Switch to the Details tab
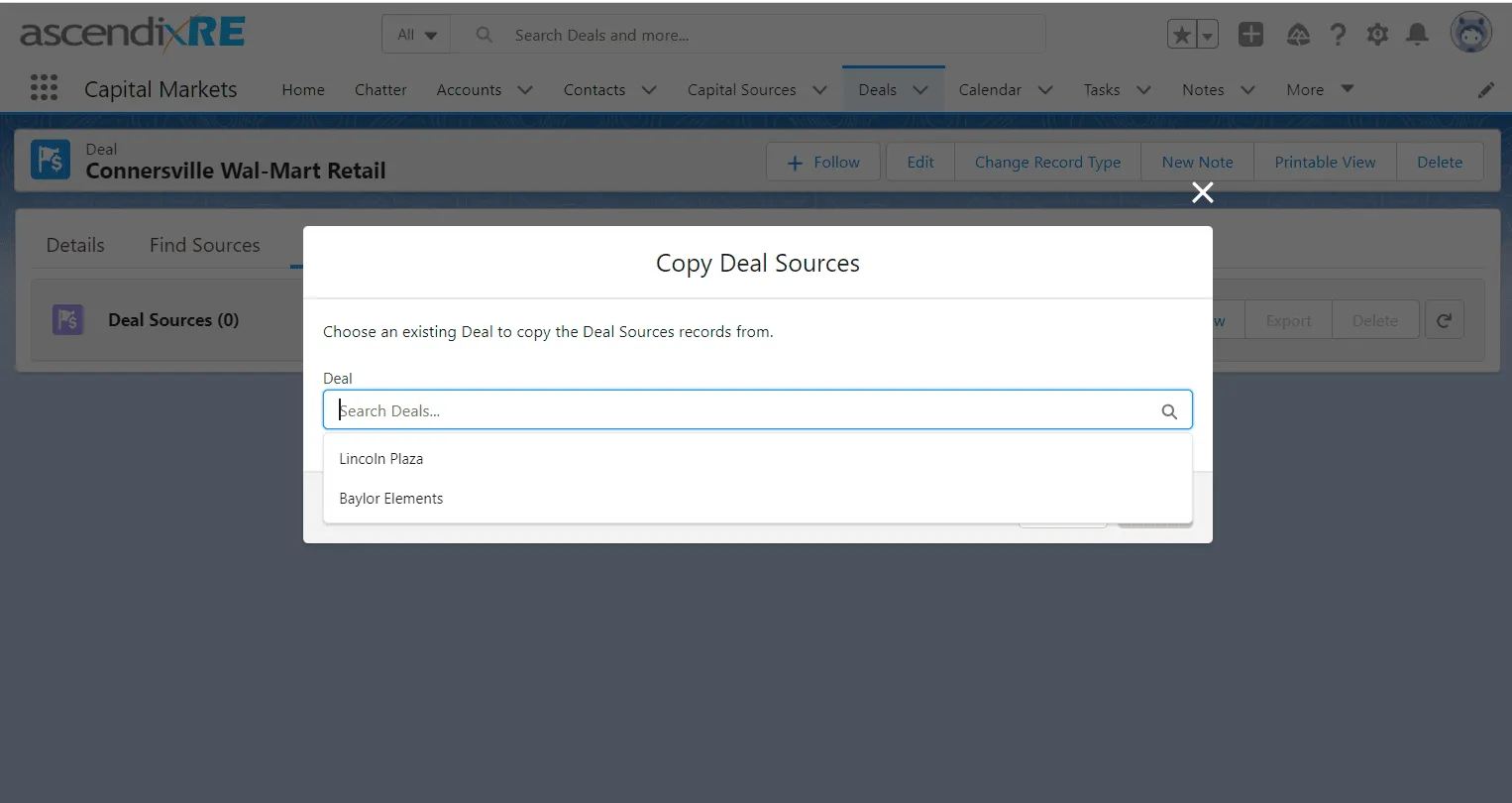Image resolution: width=1512 pixels, height=803 pixels. click(75, 245)
